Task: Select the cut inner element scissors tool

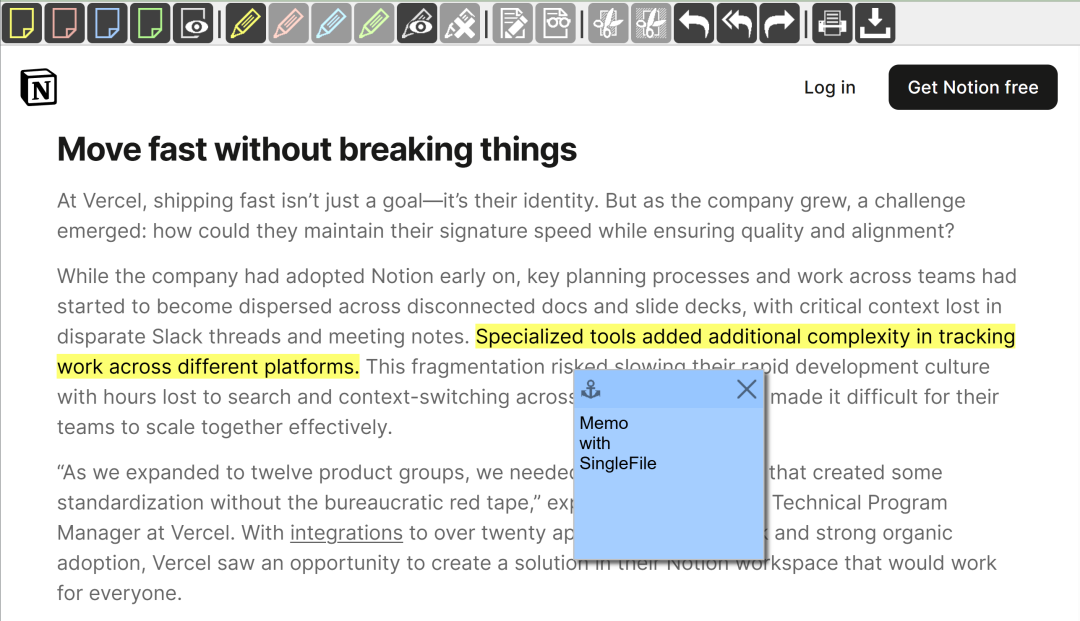Action: click(x=608, y=23)
